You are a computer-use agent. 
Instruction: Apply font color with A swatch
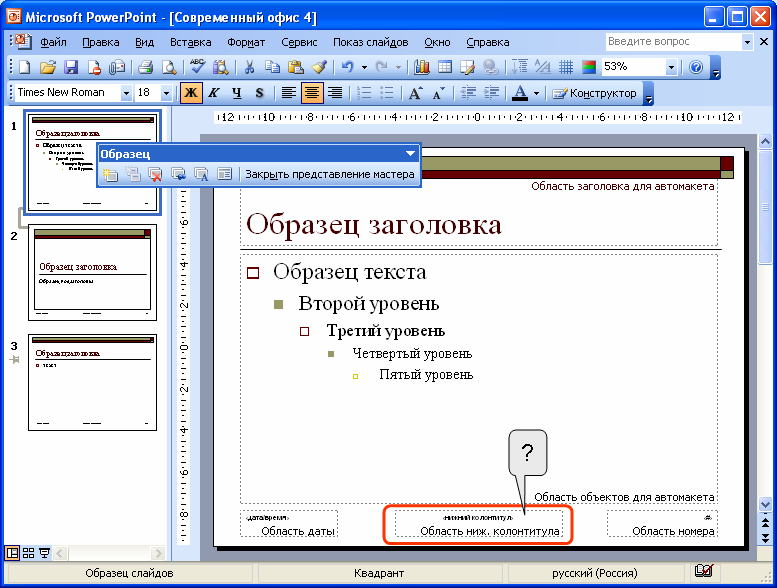tap(519, 93)
